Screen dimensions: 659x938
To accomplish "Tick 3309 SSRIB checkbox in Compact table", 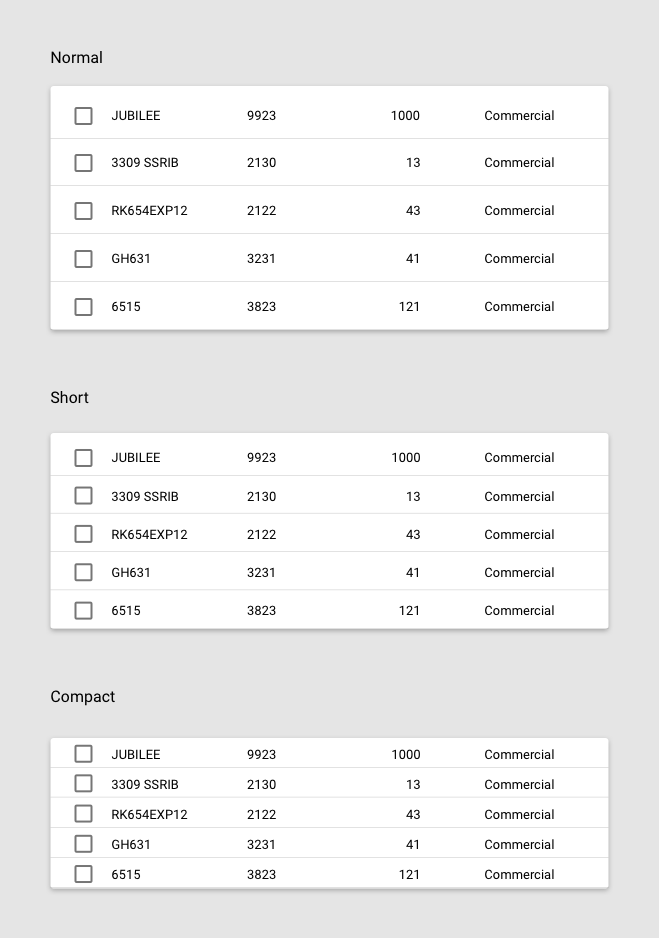I will pos(84,784).
